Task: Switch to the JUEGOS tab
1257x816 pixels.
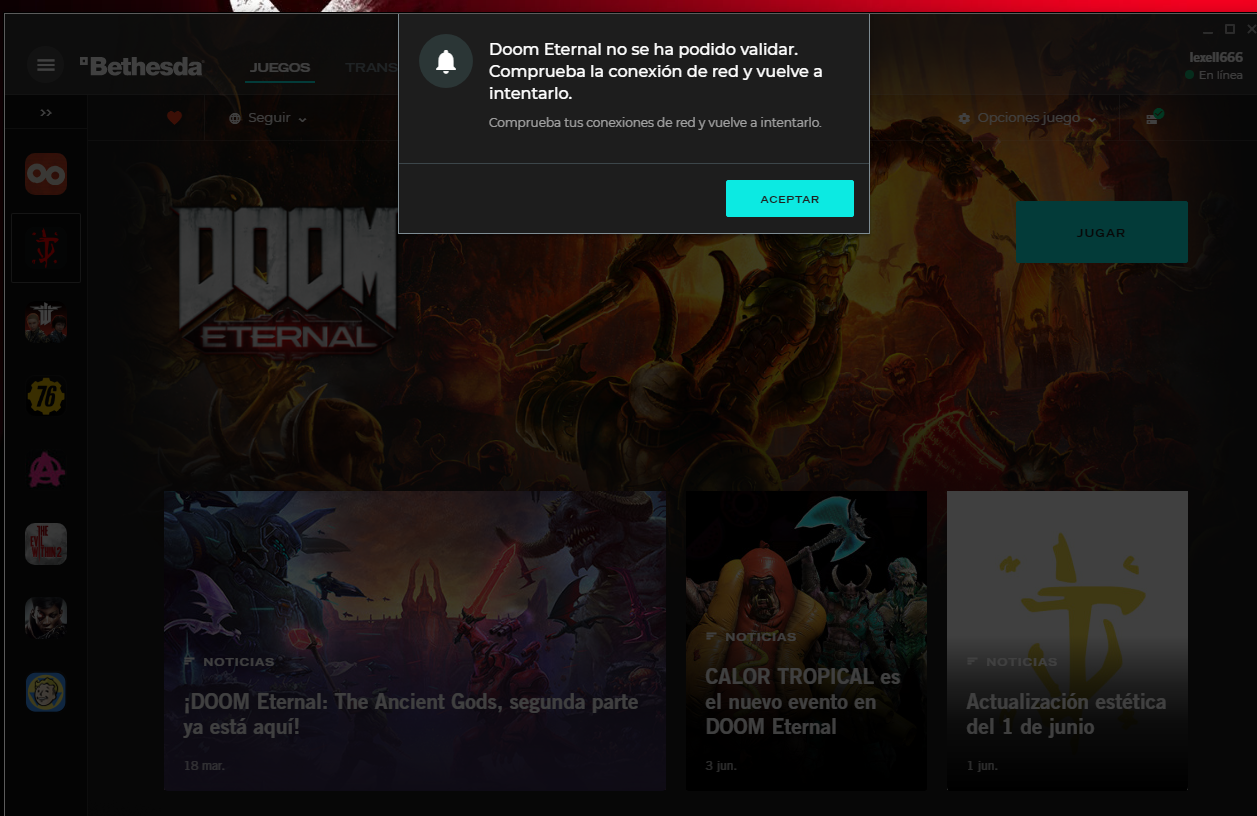Action: (x=280, y=68)
